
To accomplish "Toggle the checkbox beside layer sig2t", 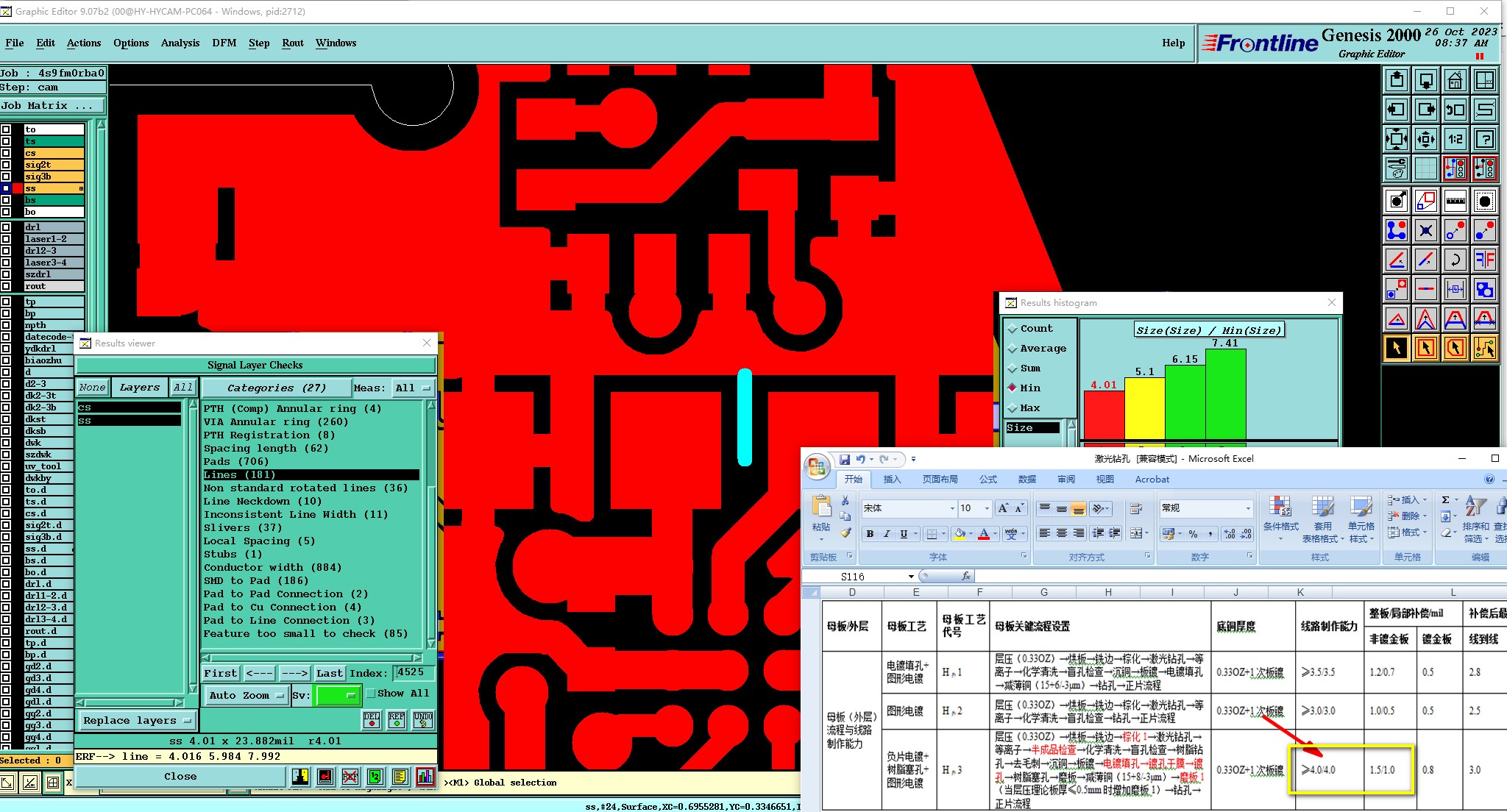I will tap(6, 165).
